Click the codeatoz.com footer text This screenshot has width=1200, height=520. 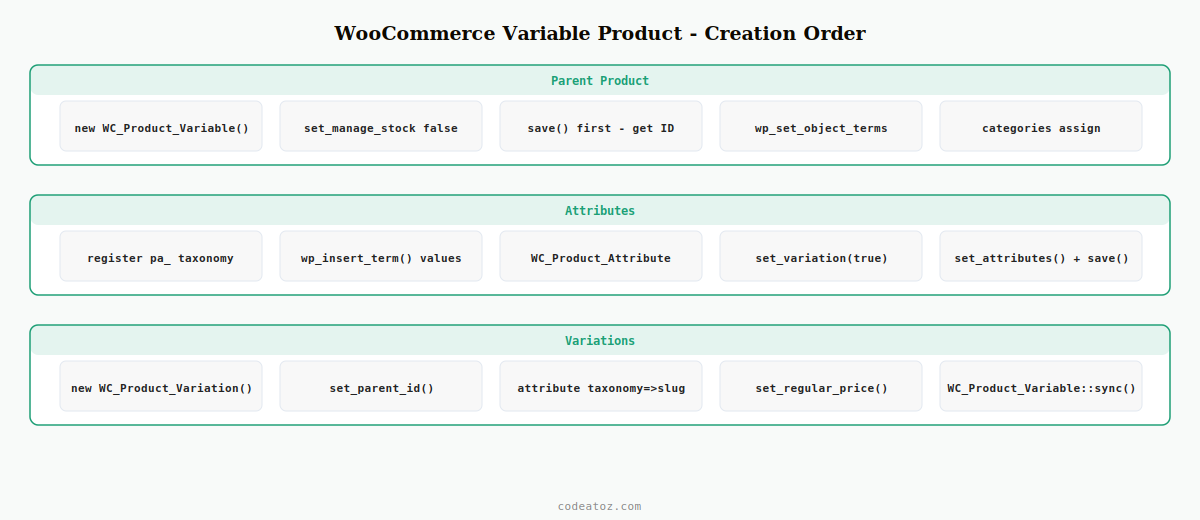point(600,506)
